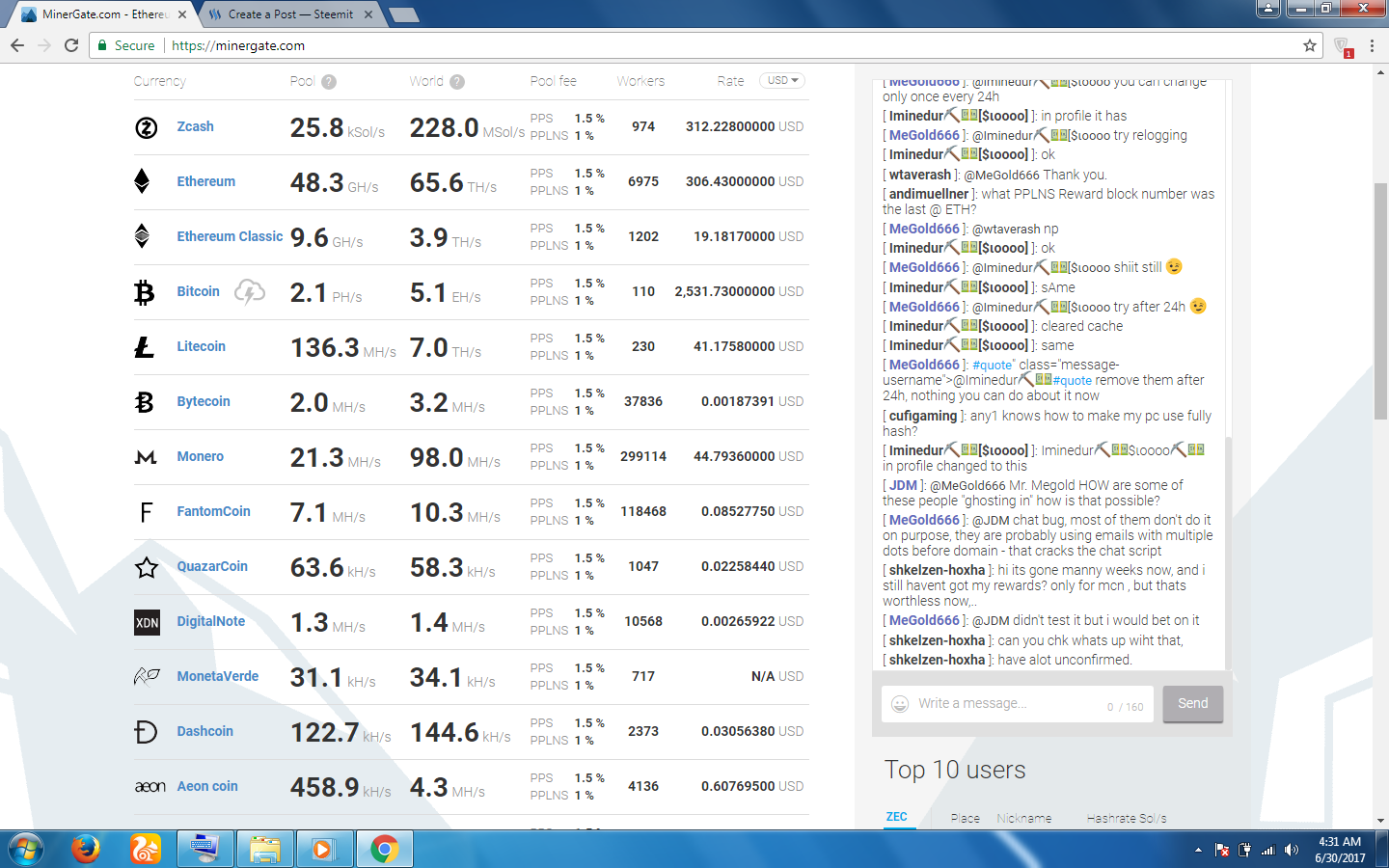
Task: Close the MinerGate.com tab
Action: [x=182, y=14]
